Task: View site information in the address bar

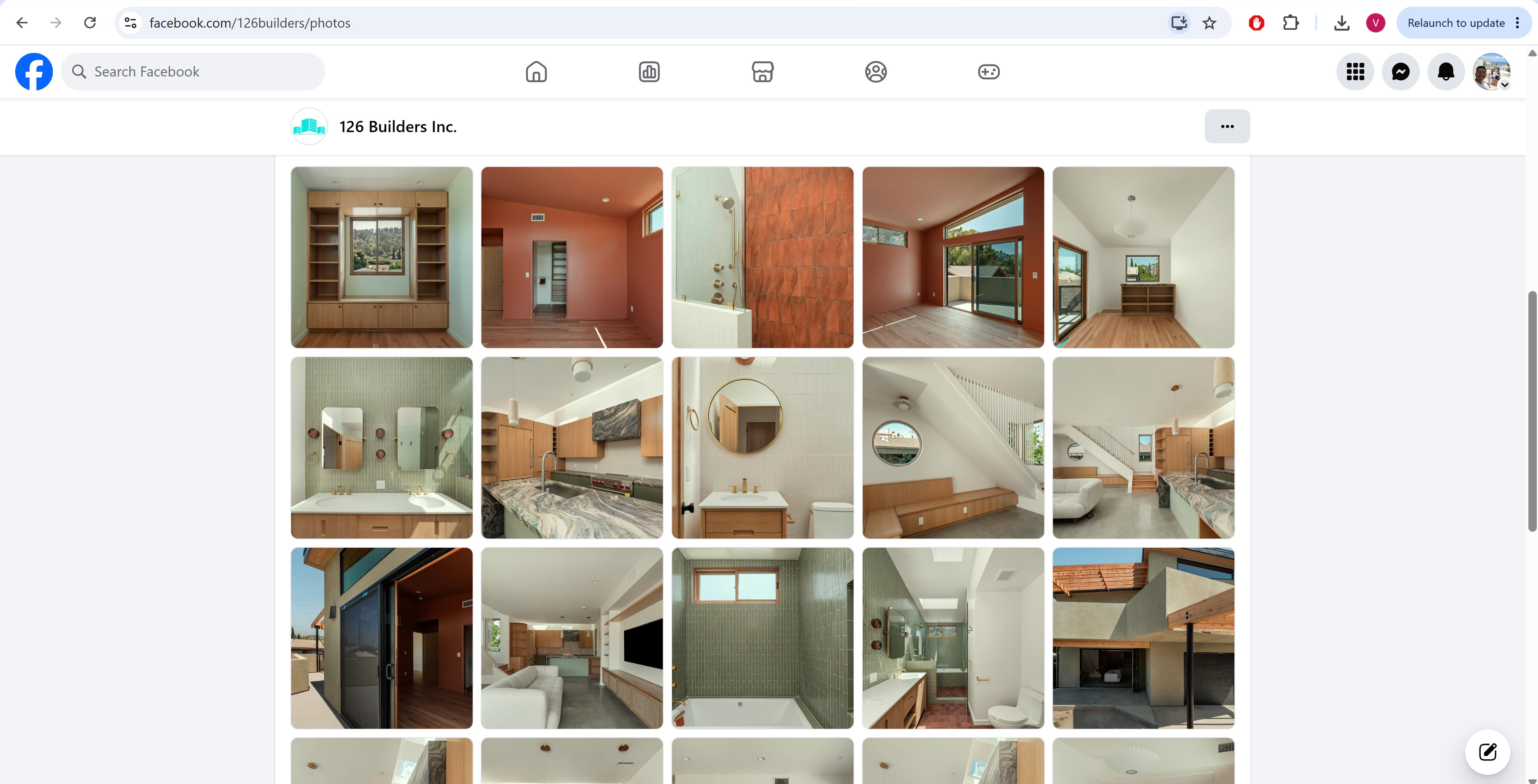Action: 130,23
